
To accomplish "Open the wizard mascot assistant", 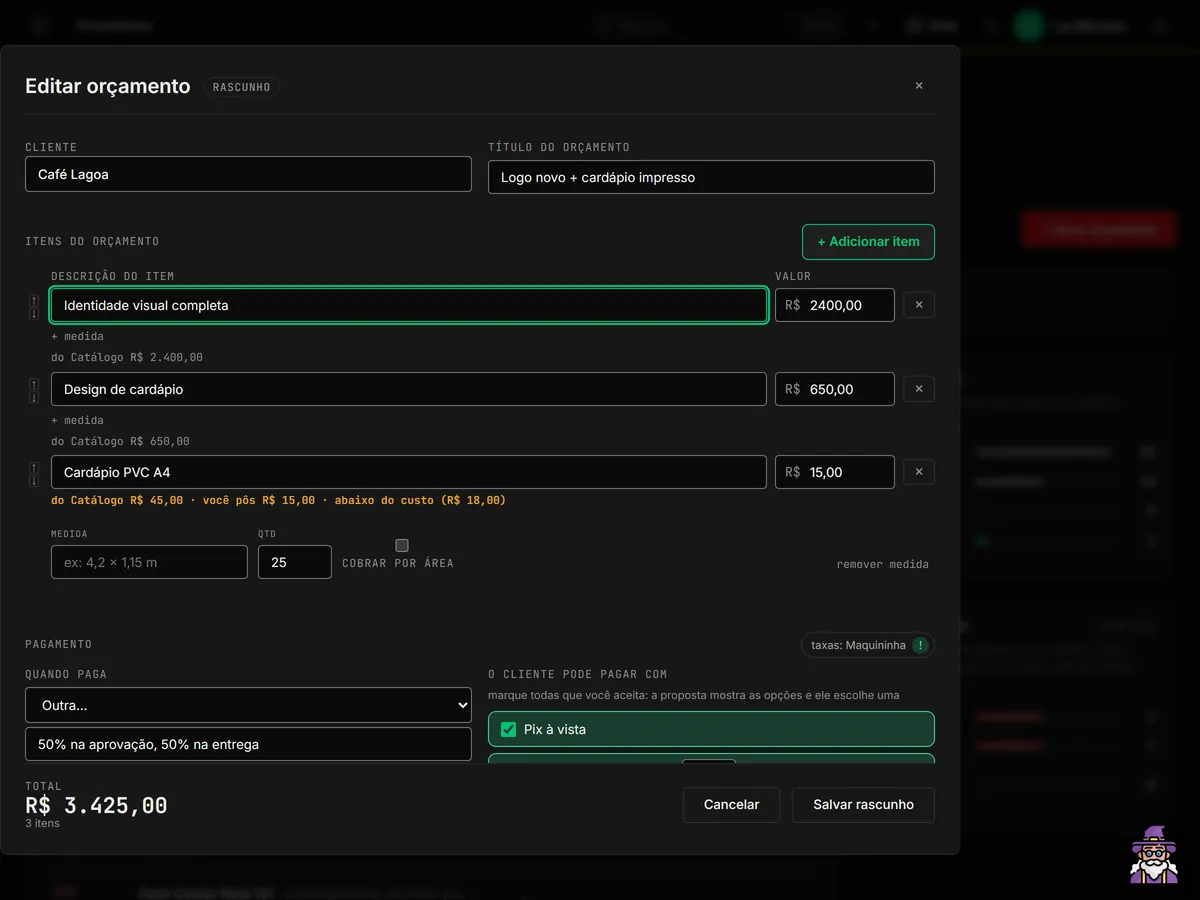I will pyautogui.click(x=1154, y=855).
